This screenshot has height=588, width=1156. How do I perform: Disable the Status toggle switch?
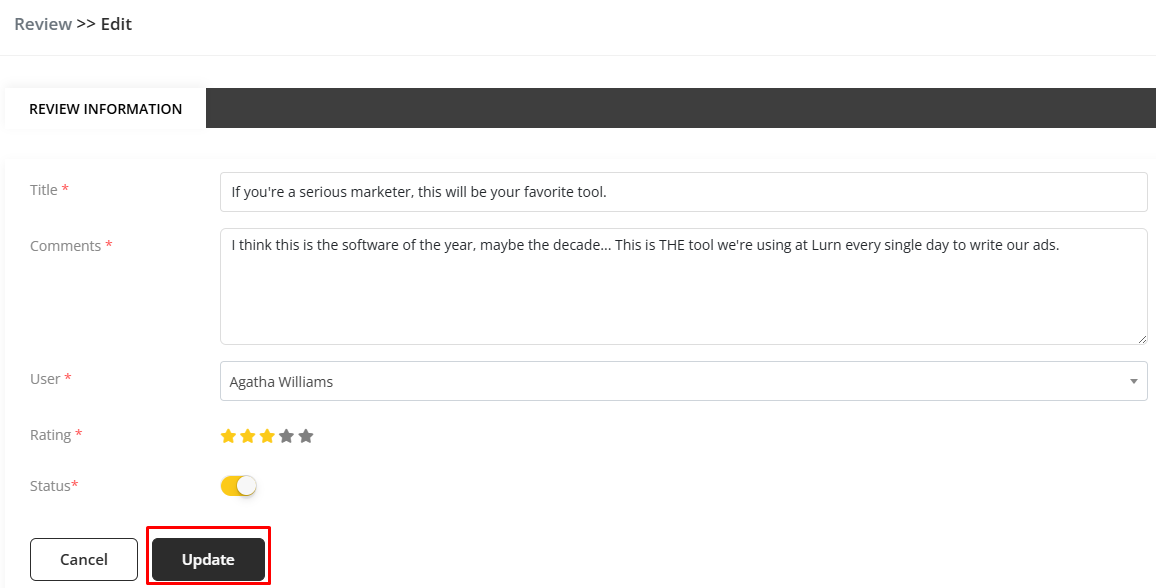click(x=239, y=486)
